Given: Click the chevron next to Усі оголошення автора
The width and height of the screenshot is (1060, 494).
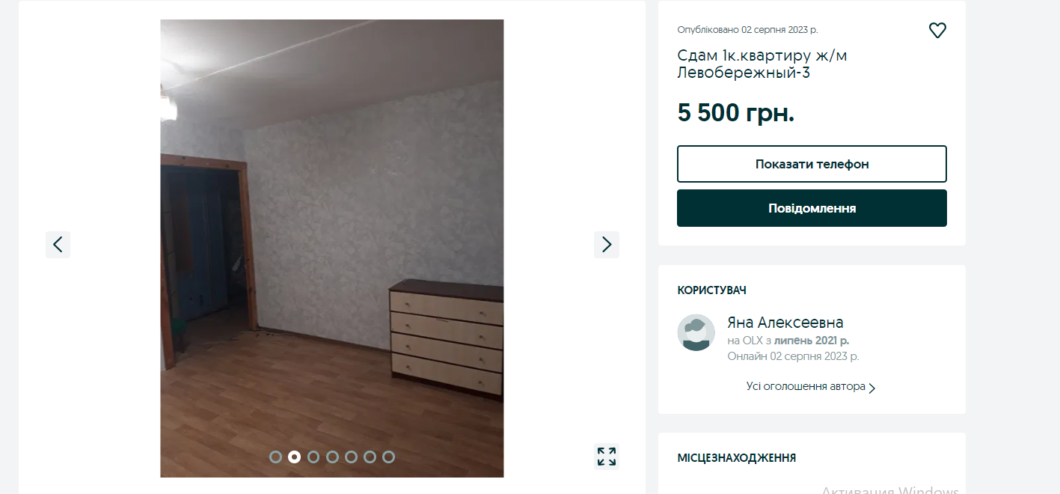Looking at the screenshot, I should pos(872,388).
